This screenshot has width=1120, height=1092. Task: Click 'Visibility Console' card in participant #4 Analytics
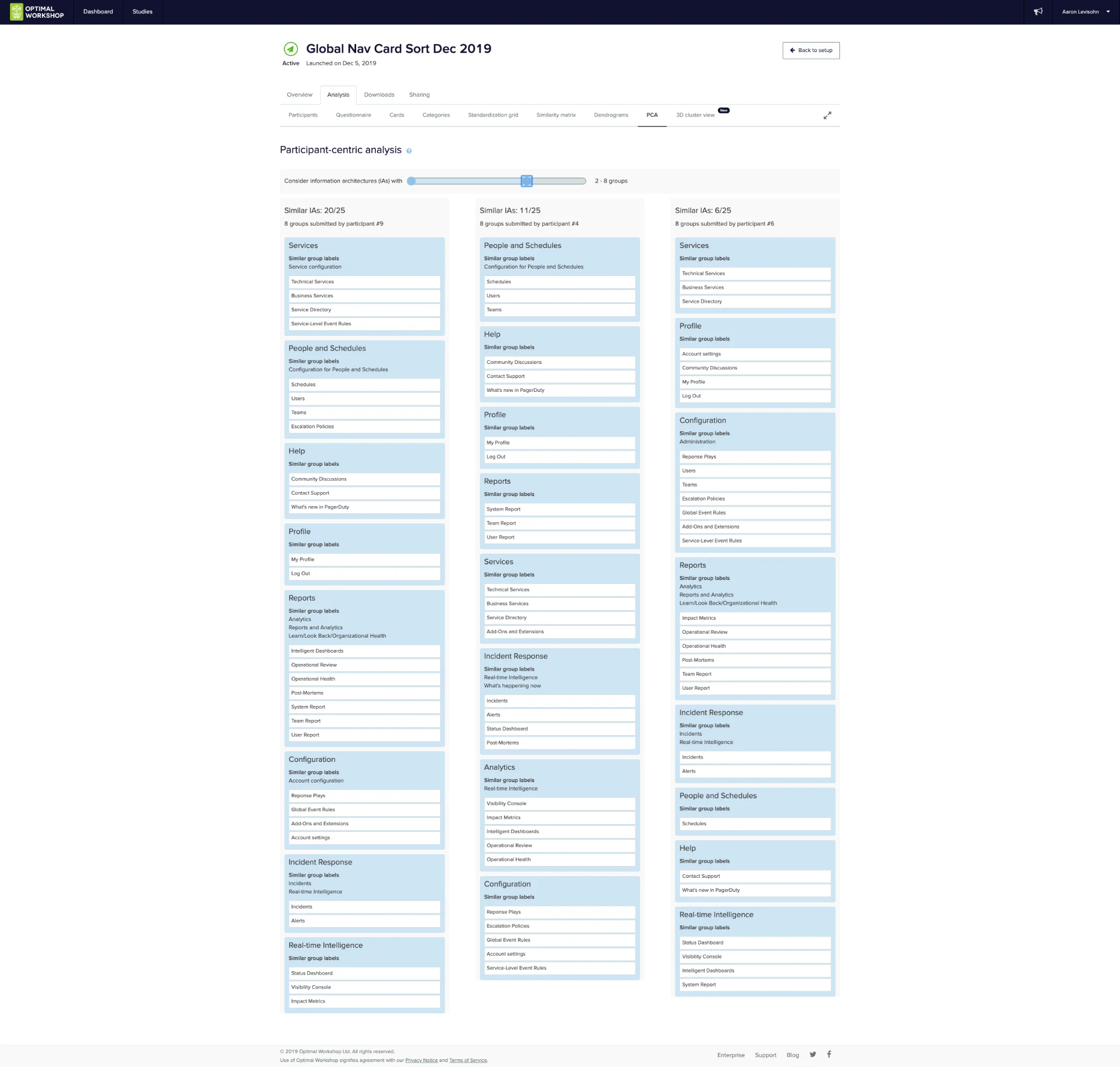(559, 803)
